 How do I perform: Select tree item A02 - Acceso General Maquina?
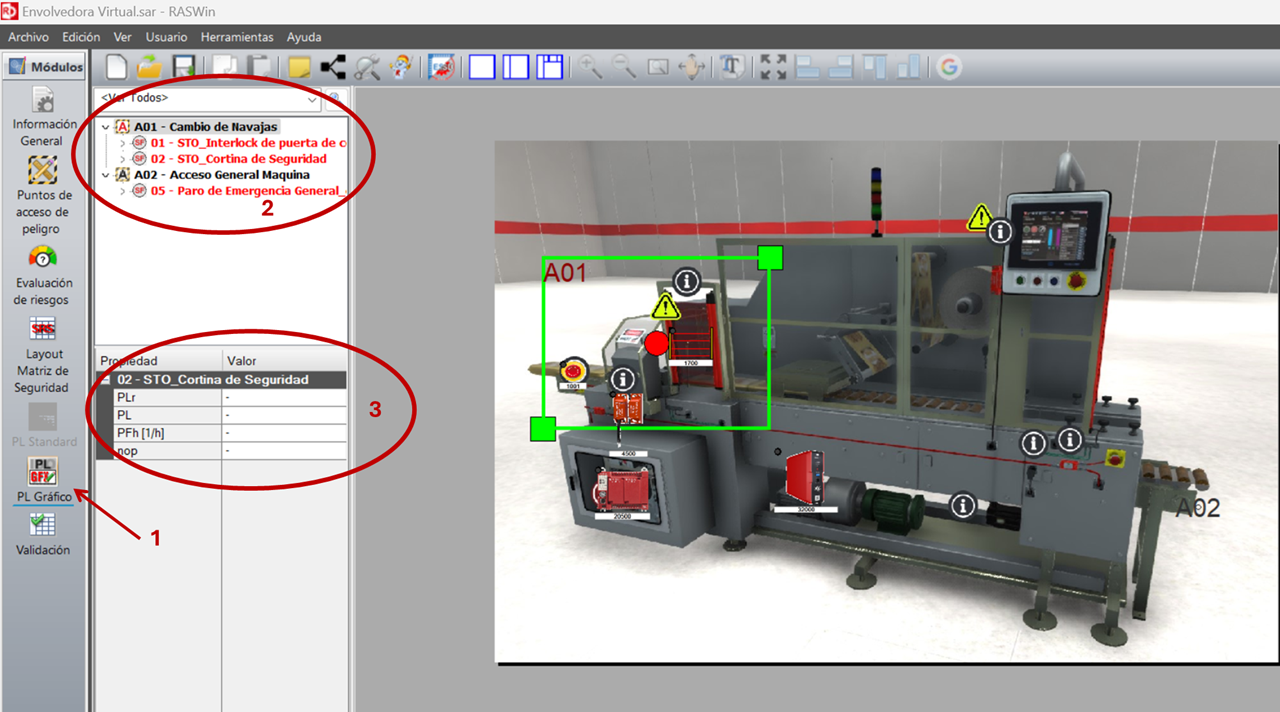(222, 175)
